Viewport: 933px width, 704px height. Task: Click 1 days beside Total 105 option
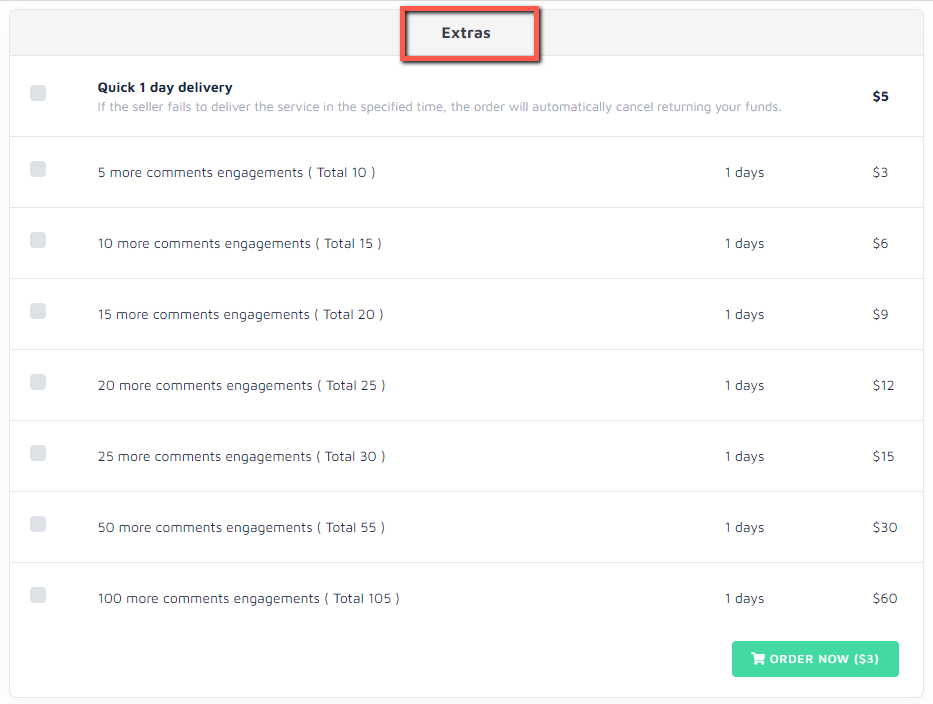pos(744,598)
